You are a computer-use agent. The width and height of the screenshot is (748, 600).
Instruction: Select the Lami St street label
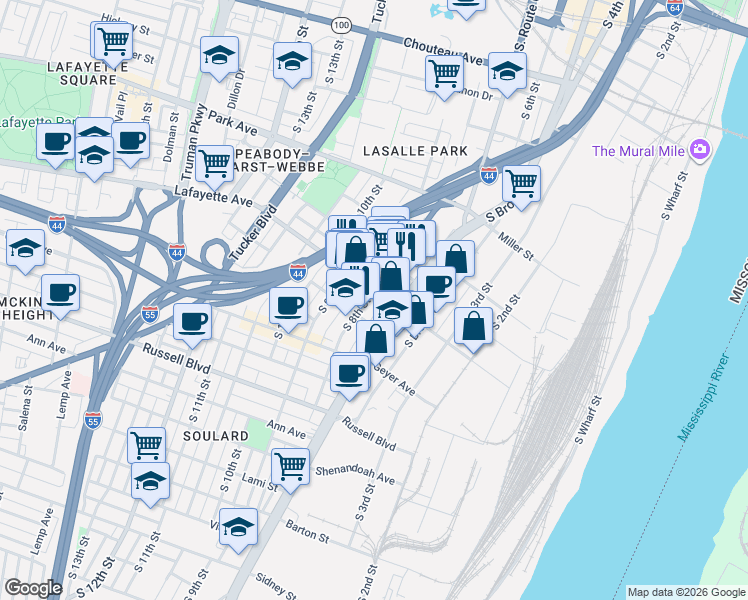click(260, 482)
